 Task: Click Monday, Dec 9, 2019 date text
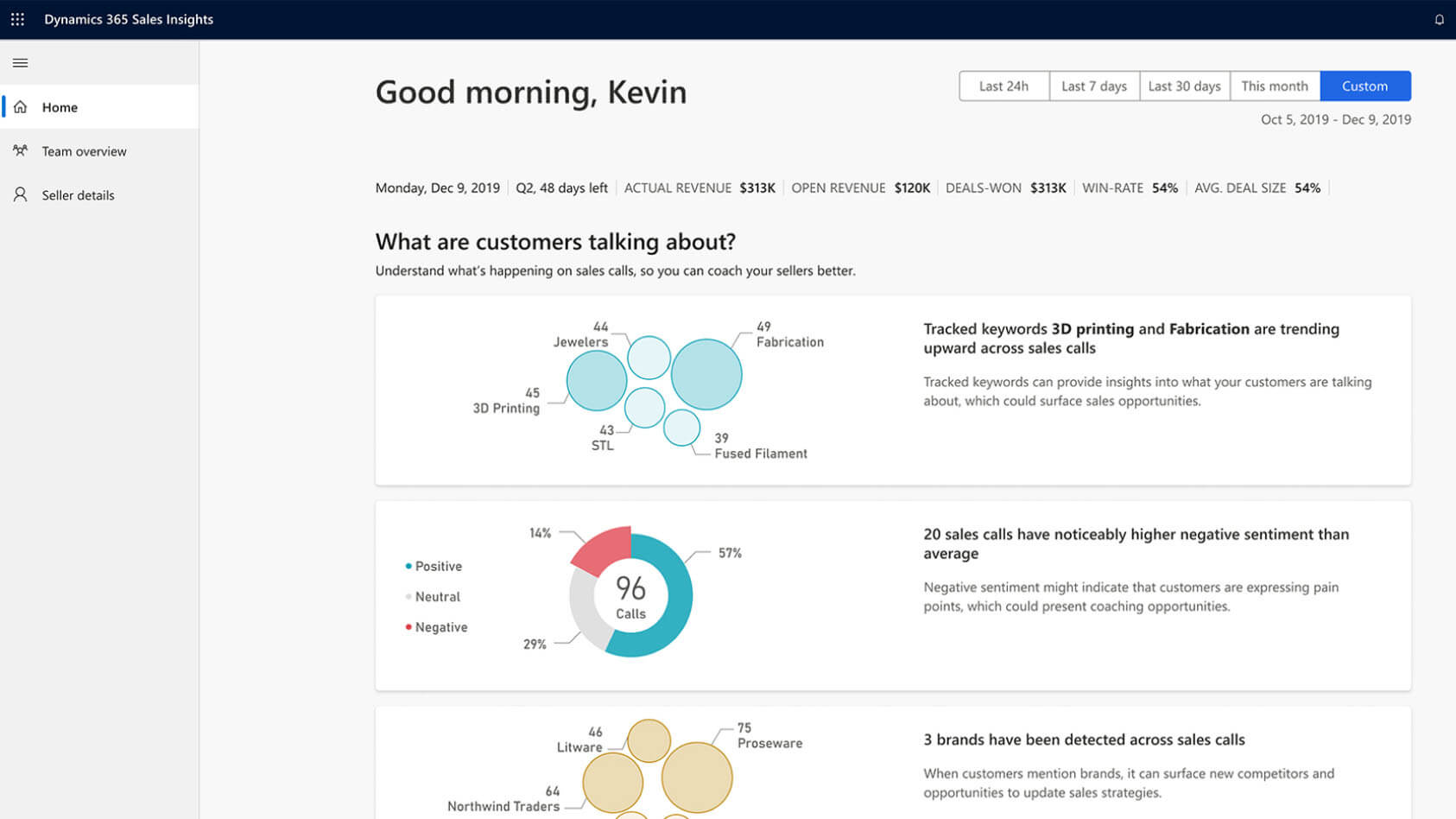click(438, 188)
